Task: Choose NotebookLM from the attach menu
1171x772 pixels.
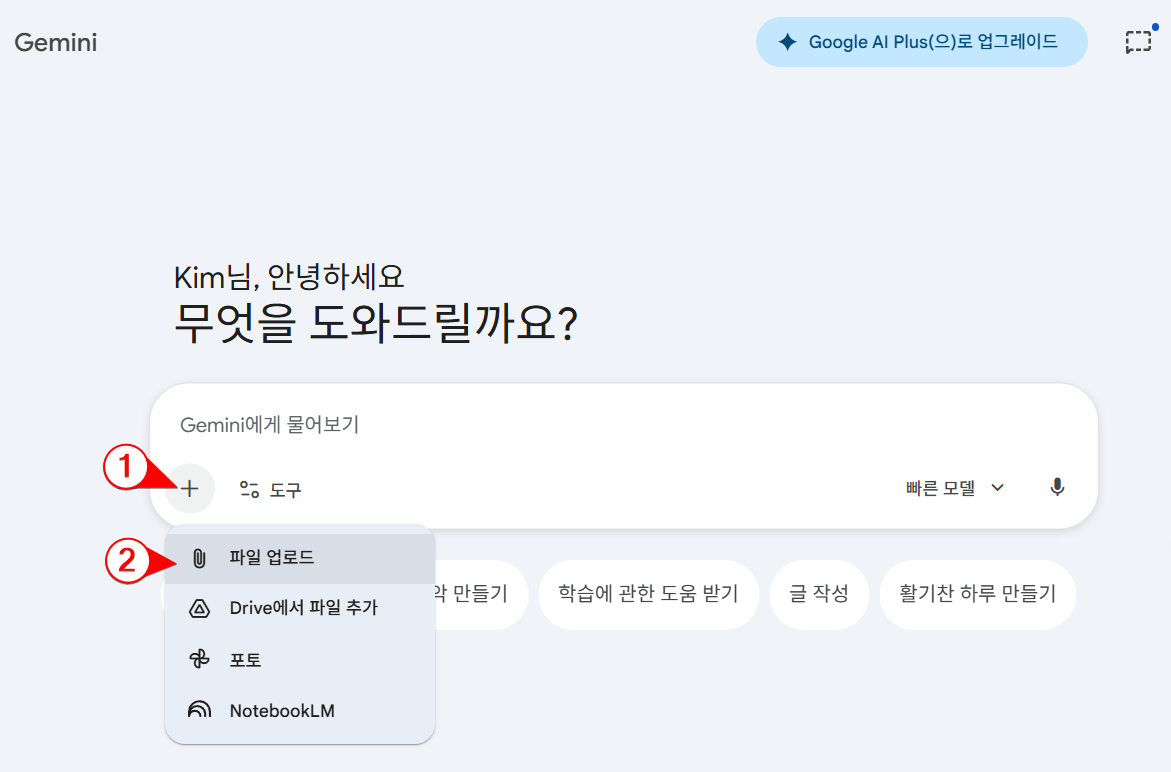Action: [282, 711]
